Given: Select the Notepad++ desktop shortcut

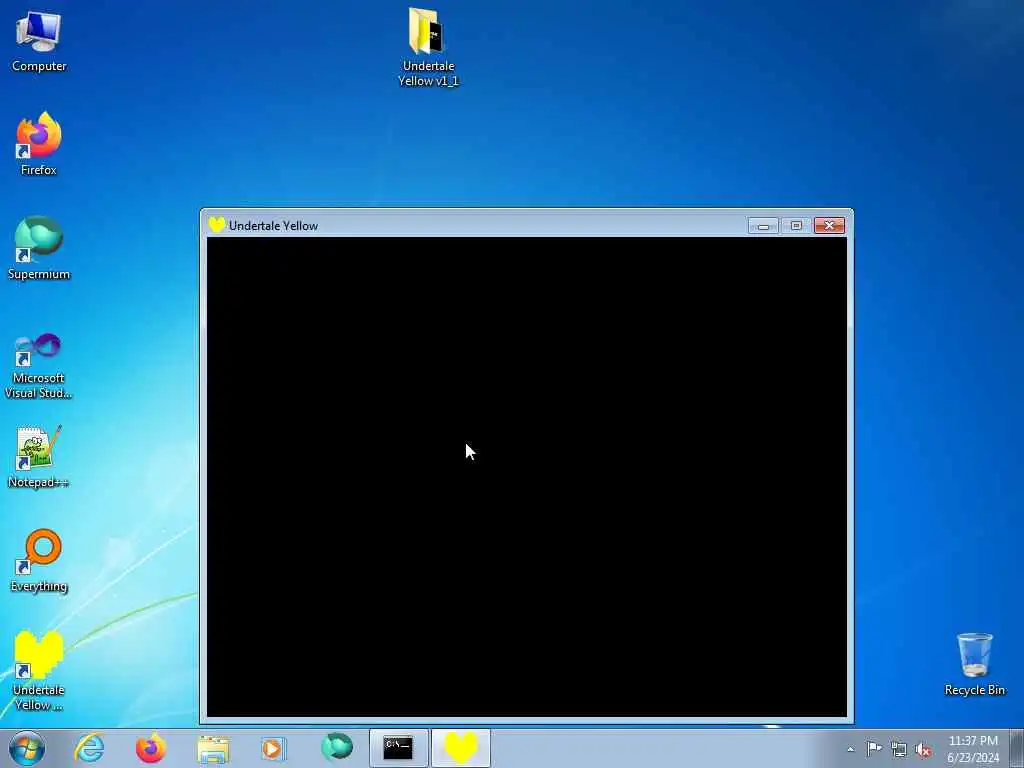Looking at the screenshot, I should [39, 456].
